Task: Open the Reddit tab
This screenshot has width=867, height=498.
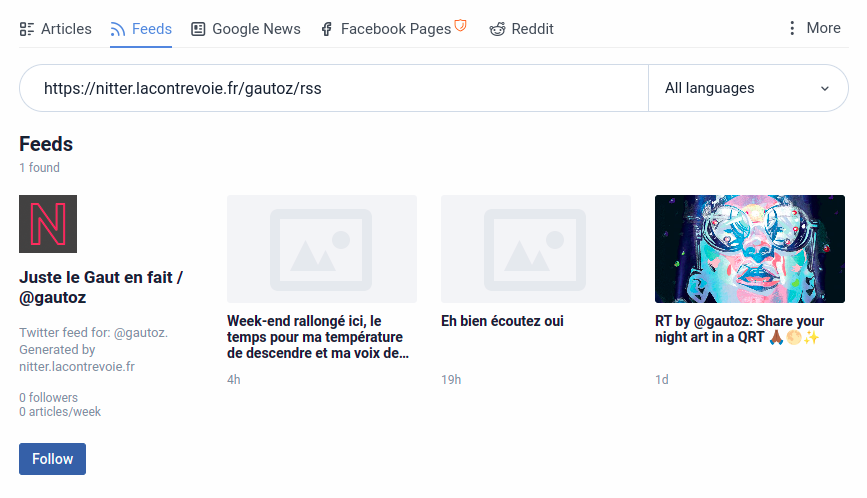Action: coord(532,29)
